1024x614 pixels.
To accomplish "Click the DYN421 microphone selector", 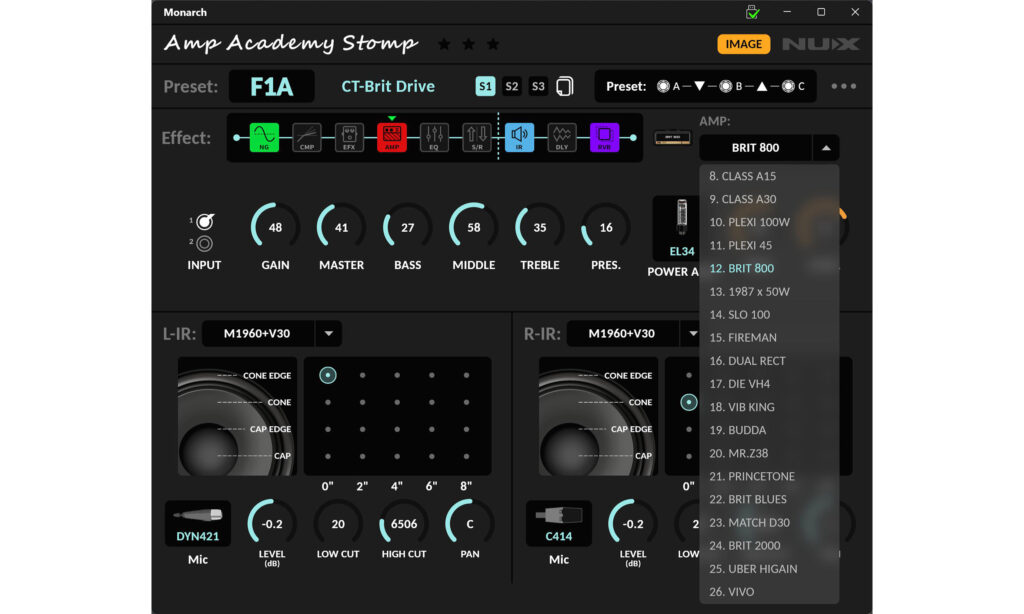I will click(x=197, y=524).
